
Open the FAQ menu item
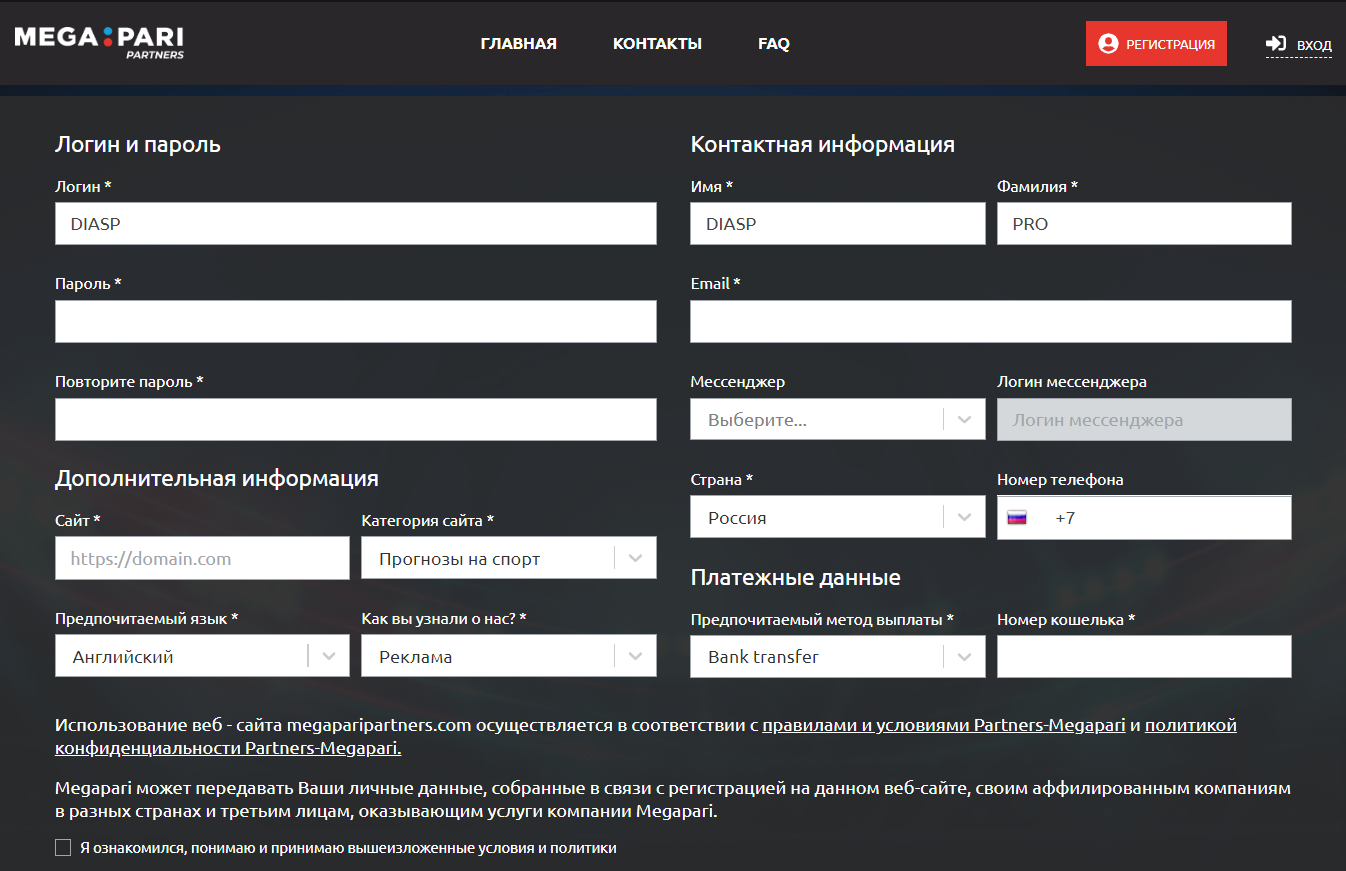pyautogui.click(x=774, y=44)
